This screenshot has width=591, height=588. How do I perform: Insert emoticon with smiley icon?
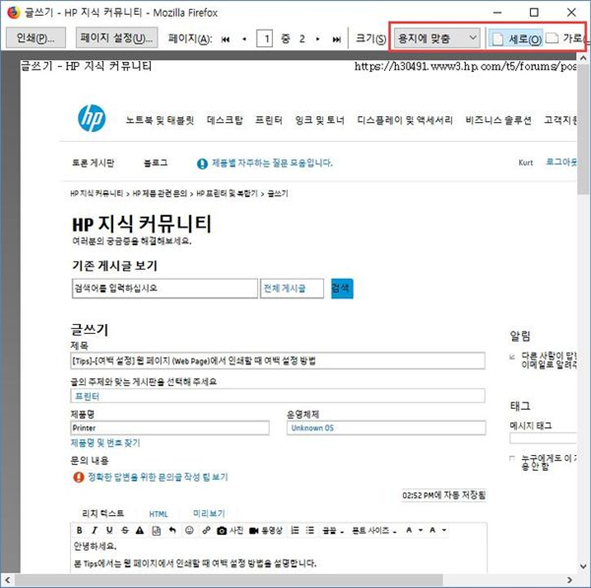[x=189, y=530]
